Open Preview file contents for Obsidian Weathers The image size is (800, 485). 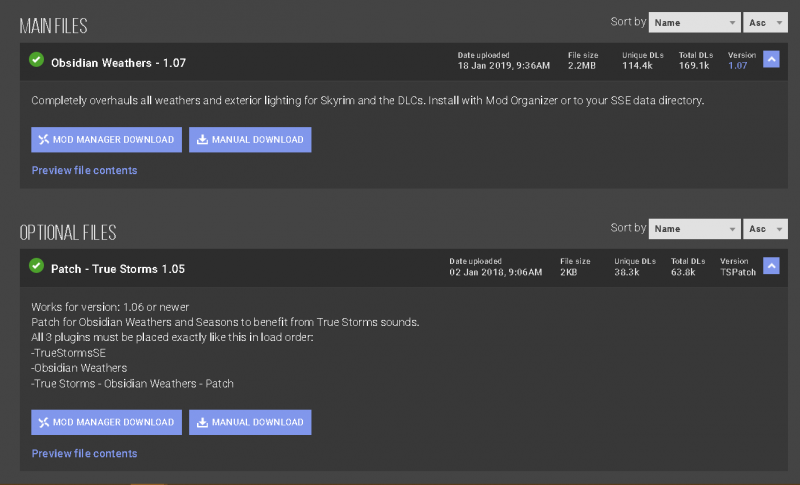click(84, 170)
